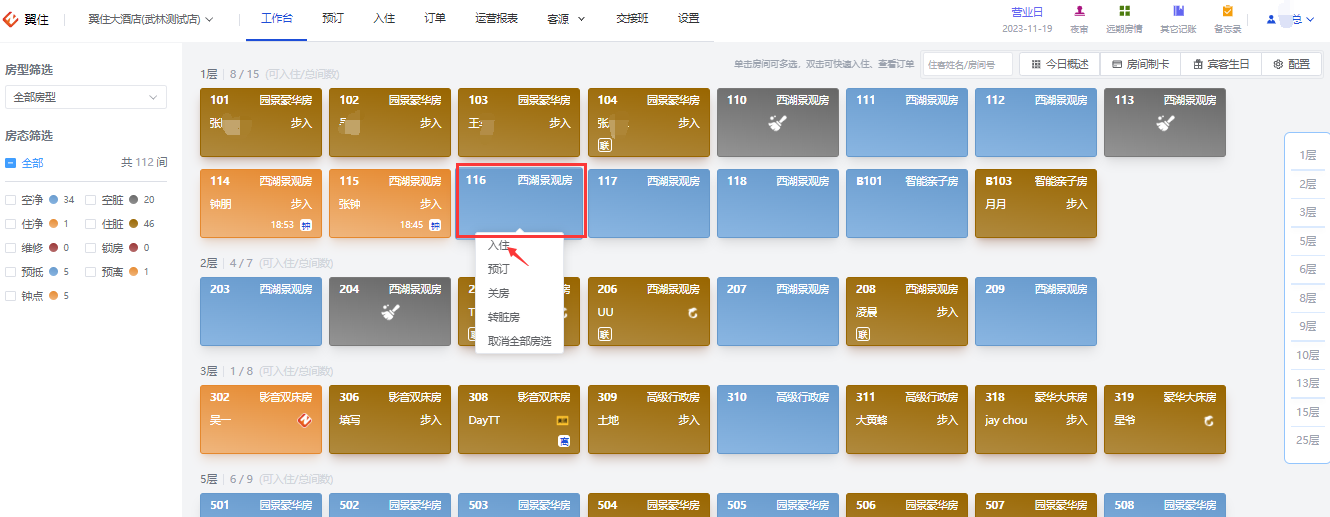This screenshot has width=1330, height=517.
Task: Check the 预离 filter checkbox
Action: point(91,272)
